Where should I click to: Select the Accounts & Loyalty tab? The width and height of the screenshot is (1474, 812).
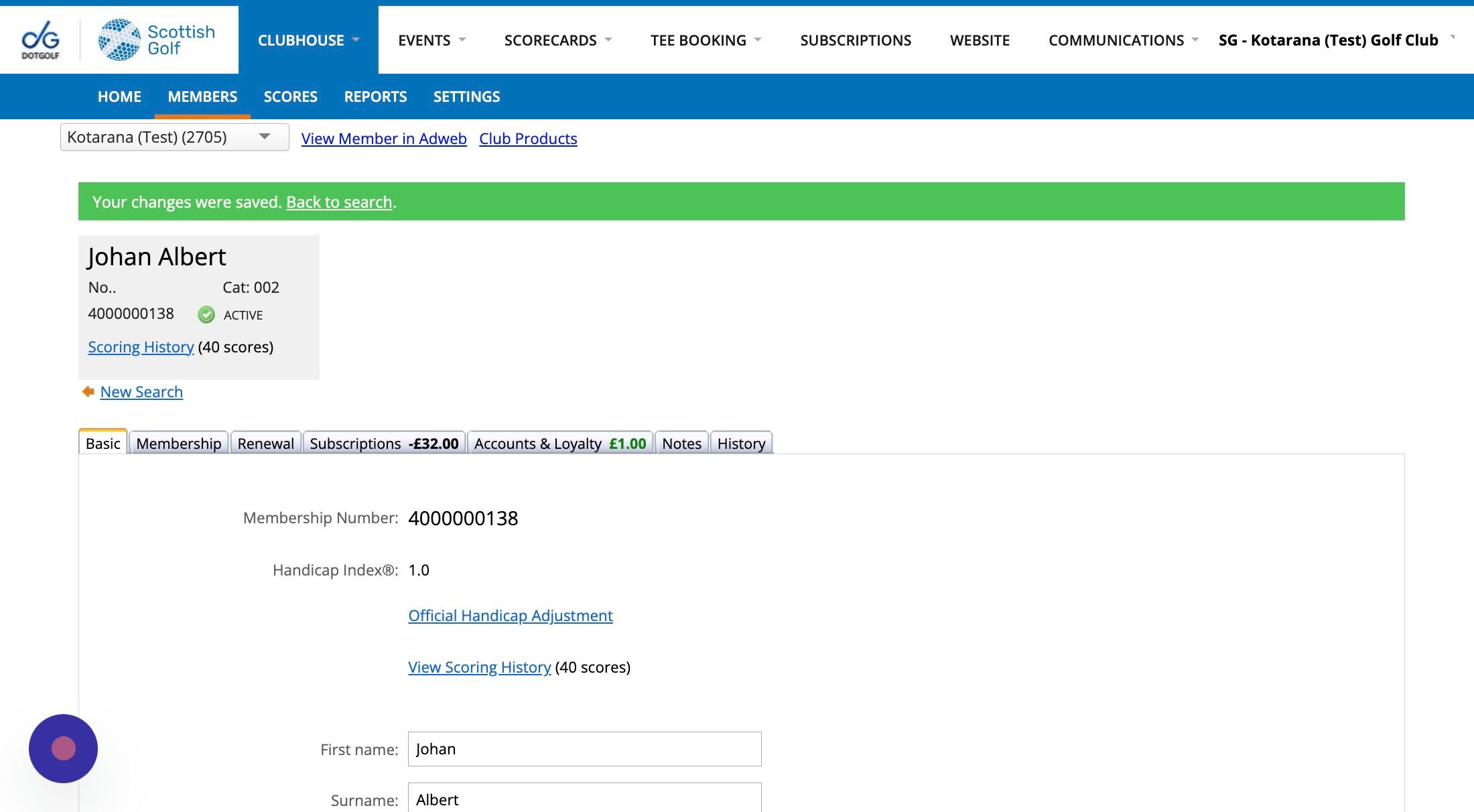pos(559,444)
